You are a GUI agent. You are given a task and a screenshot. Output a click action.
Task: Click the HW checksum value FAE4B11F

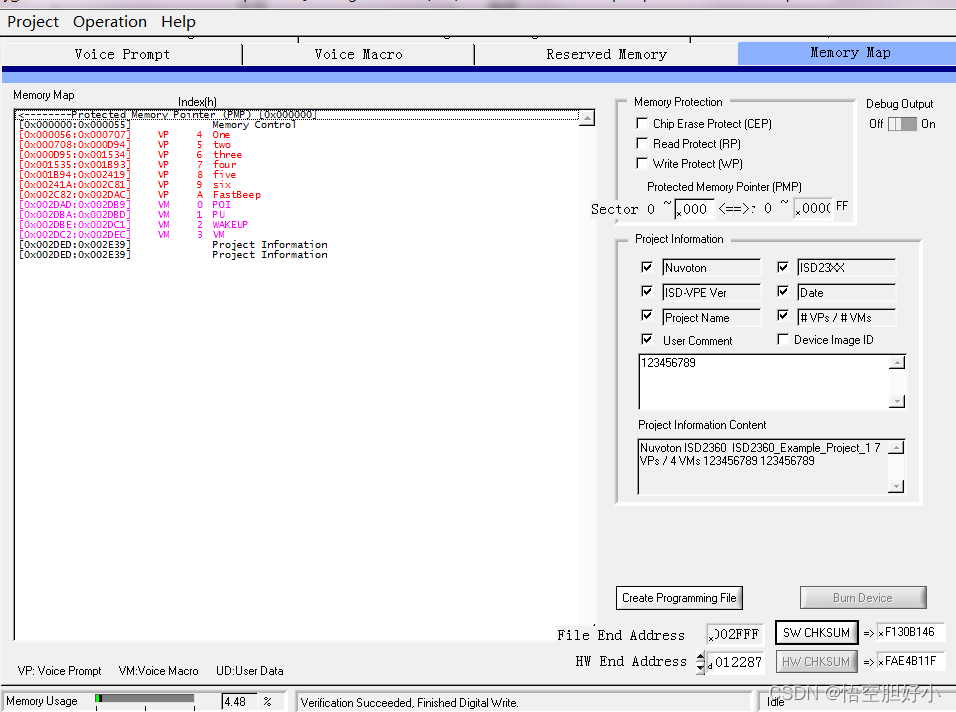[x=910, y=661]
